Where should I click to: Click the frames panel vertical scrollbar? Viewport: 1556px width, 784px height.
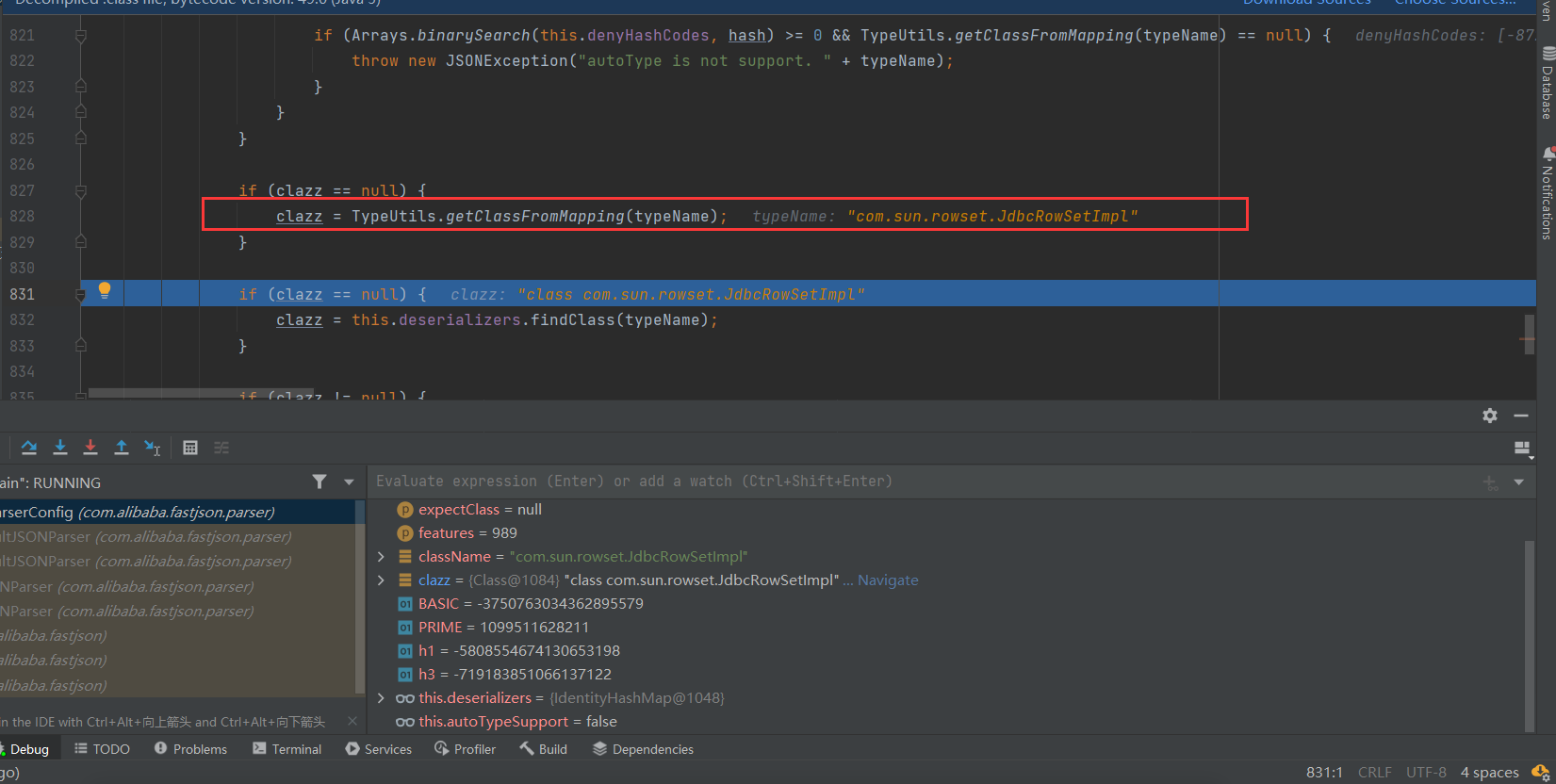[359, 596]
